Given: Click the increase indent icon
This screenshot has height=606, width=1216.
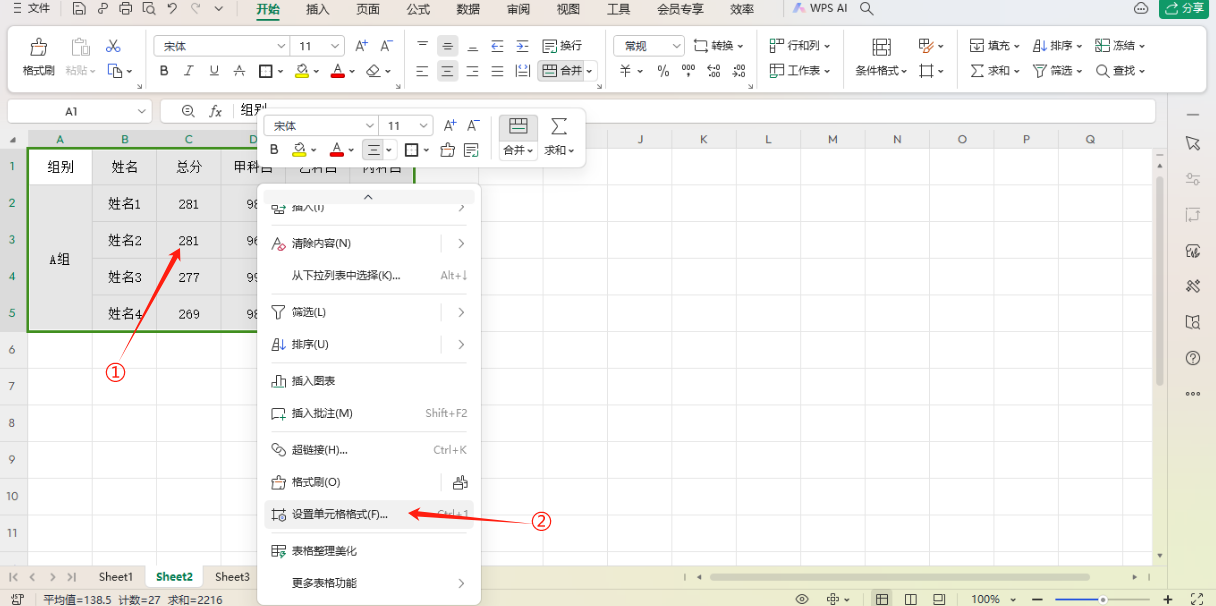Looking at the screenshot, I should pyautogui.click(x=522, y=46).
